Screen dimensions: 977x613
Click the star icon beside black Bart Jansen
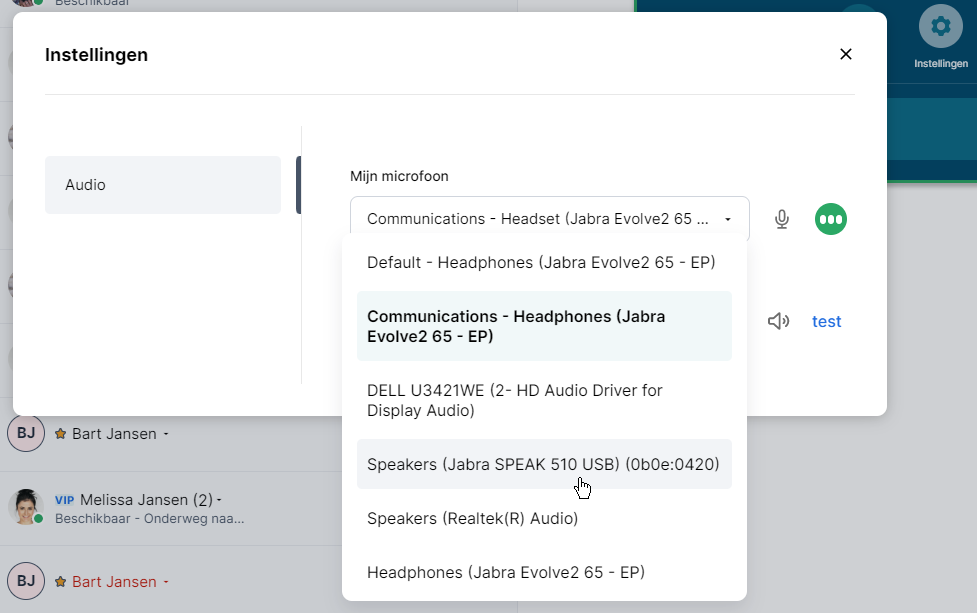tap(60, 434)
